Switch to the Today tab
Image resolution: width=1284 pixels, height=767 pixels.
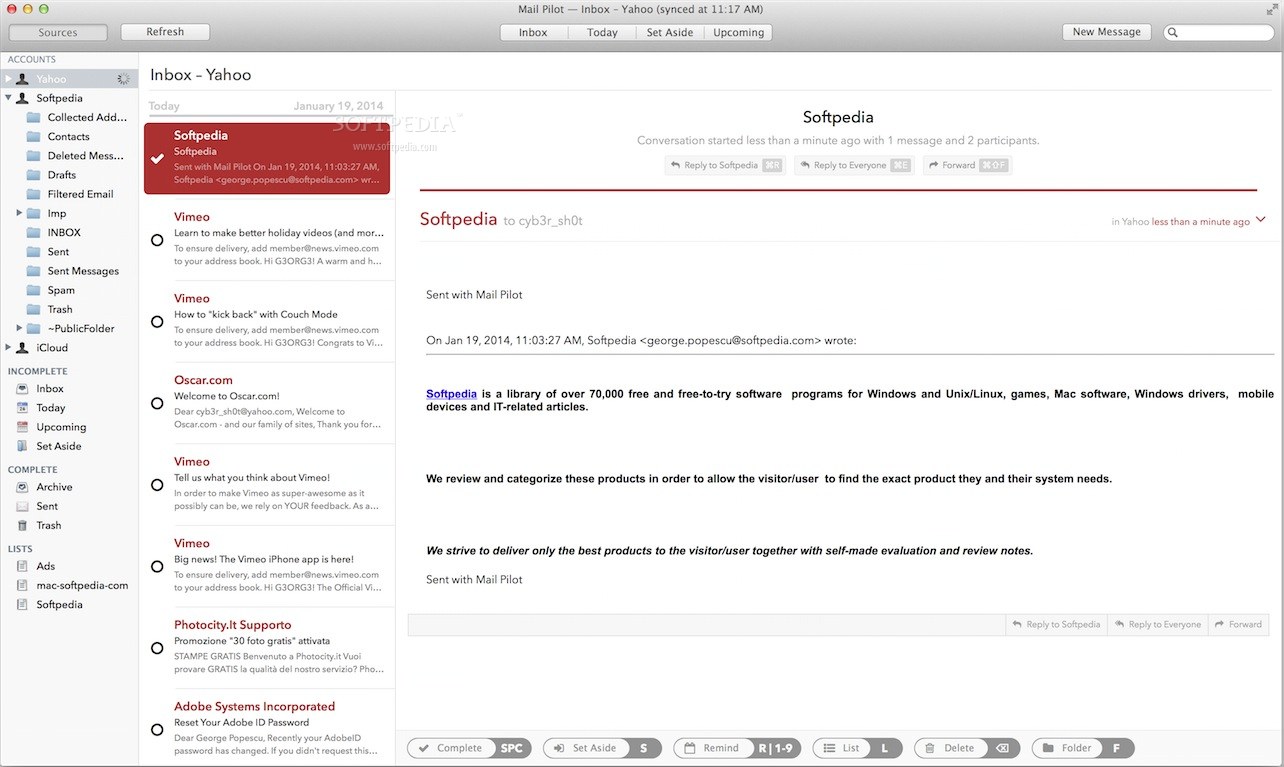pos(602,32)
